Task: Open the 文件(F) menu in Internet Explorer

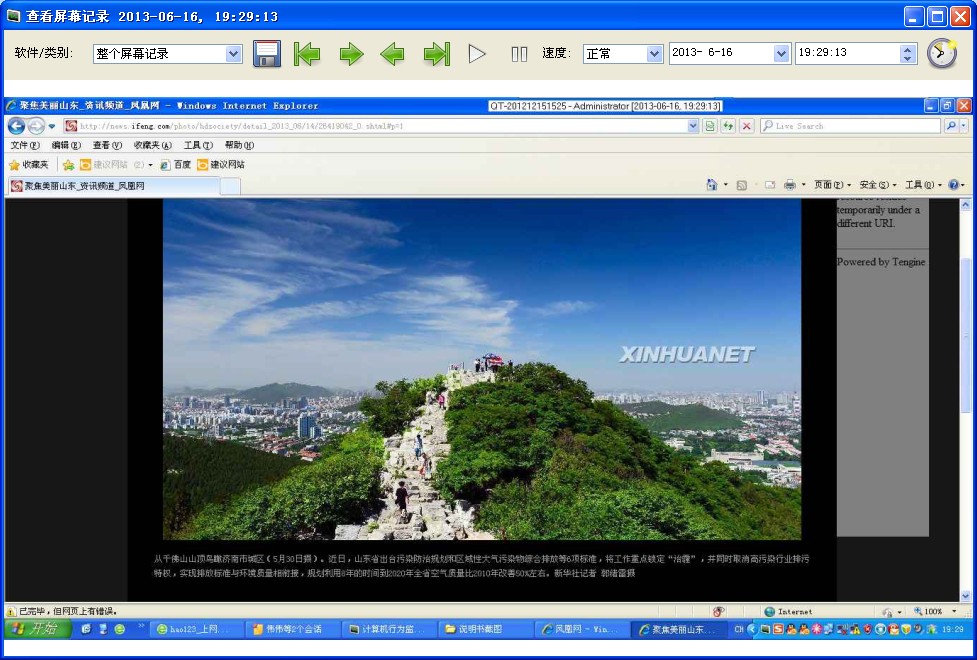Action: 25,145
